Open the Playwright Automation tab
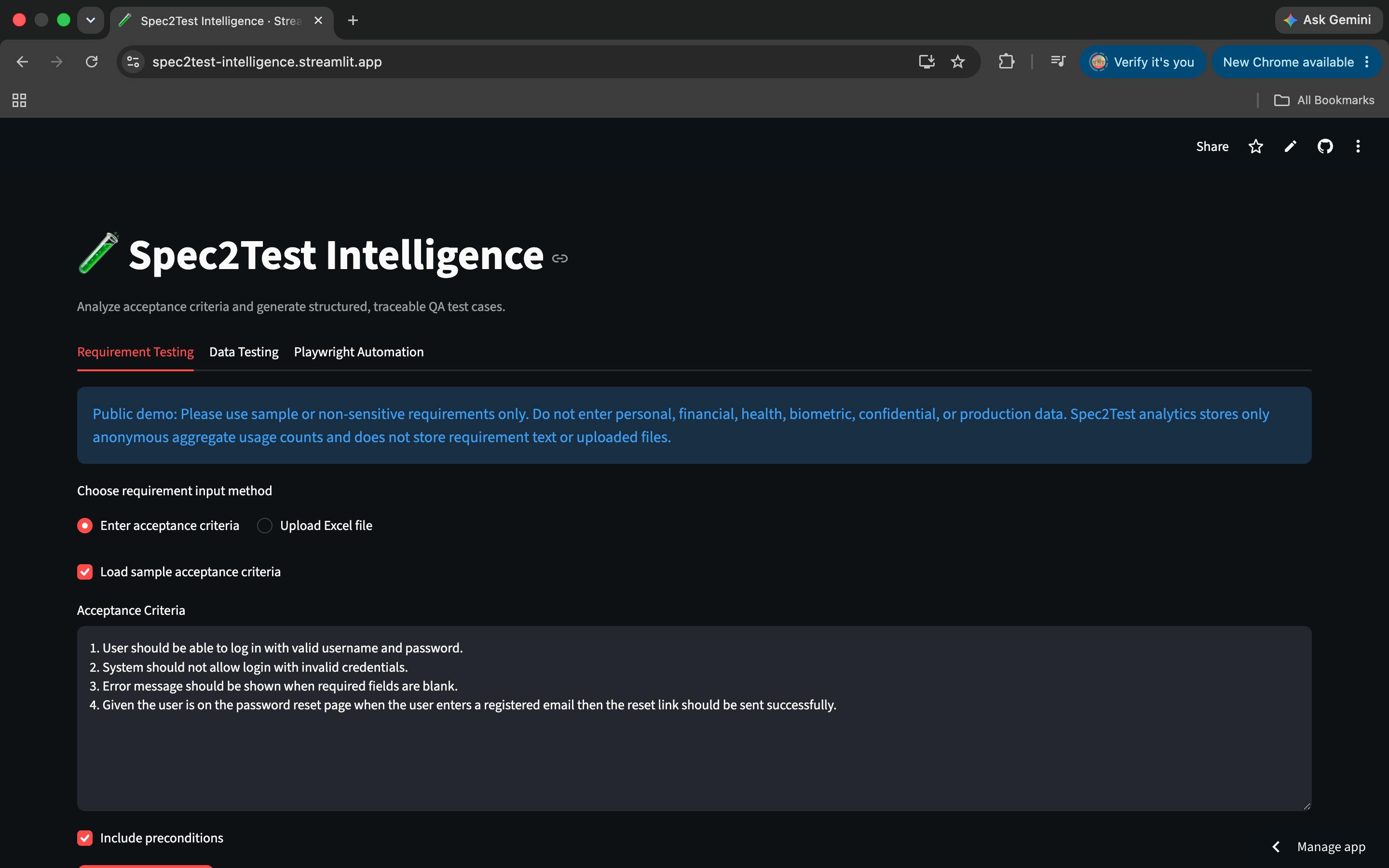This screenshot has width=1389, height=868. coord(359,352)
